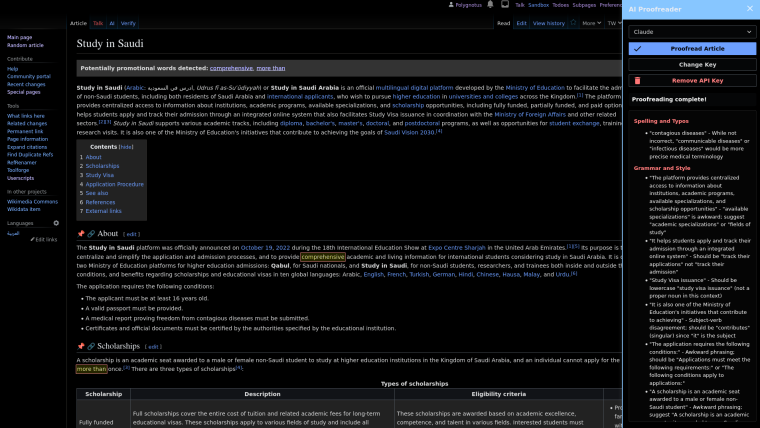Open Community portal
The height and width of the screenshot is (428, 760).
(x=29, y=77)
